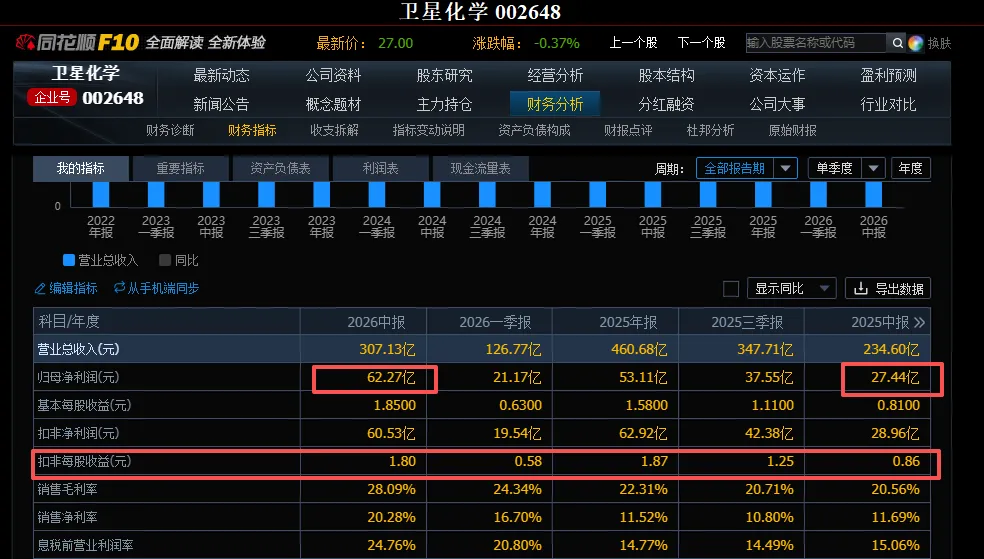Click the red 企业号 badge
This screenshot has width=984, height=559.
point(52,97)
